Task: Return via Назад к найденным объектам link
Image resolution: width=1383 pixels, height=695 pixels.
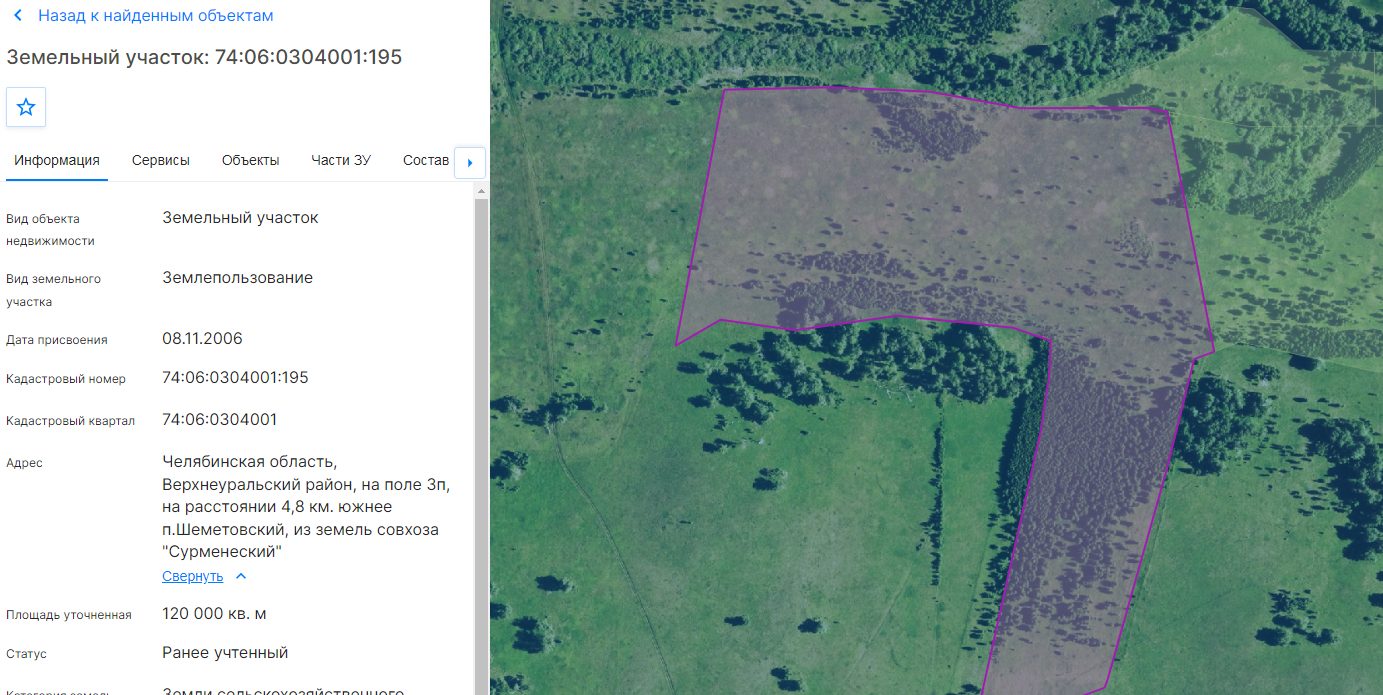Action: tap(155, 16)
